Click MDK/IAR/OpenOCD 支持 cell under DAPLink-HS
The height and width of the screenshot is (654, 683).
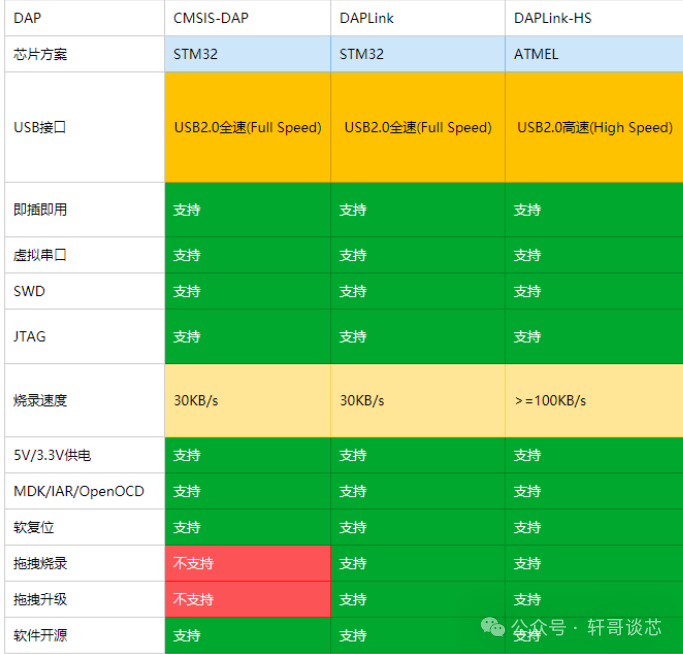[x=594, y=491]
